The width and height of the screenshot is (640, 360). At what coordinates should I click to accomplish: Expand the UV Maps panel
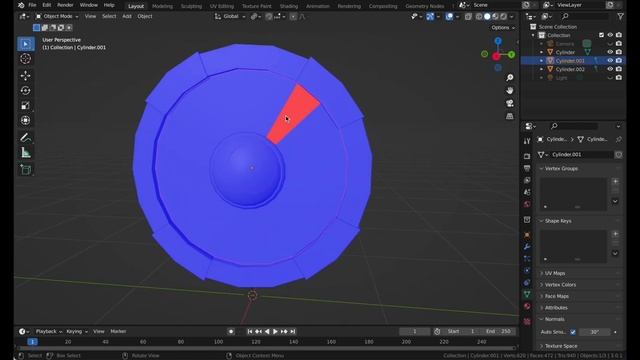(555, 273)
